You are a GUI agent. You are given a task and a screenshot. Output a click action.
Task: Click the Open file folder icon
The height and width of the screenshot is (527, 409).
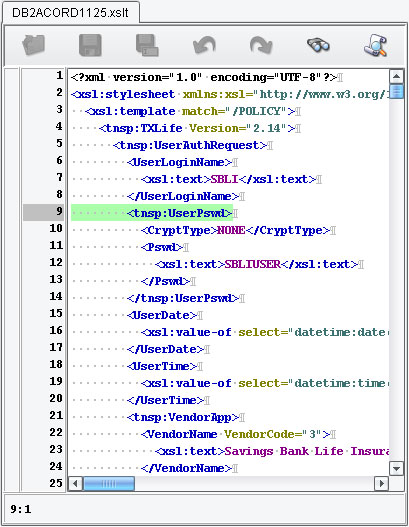pyautogui.click(x=34, y=45)
